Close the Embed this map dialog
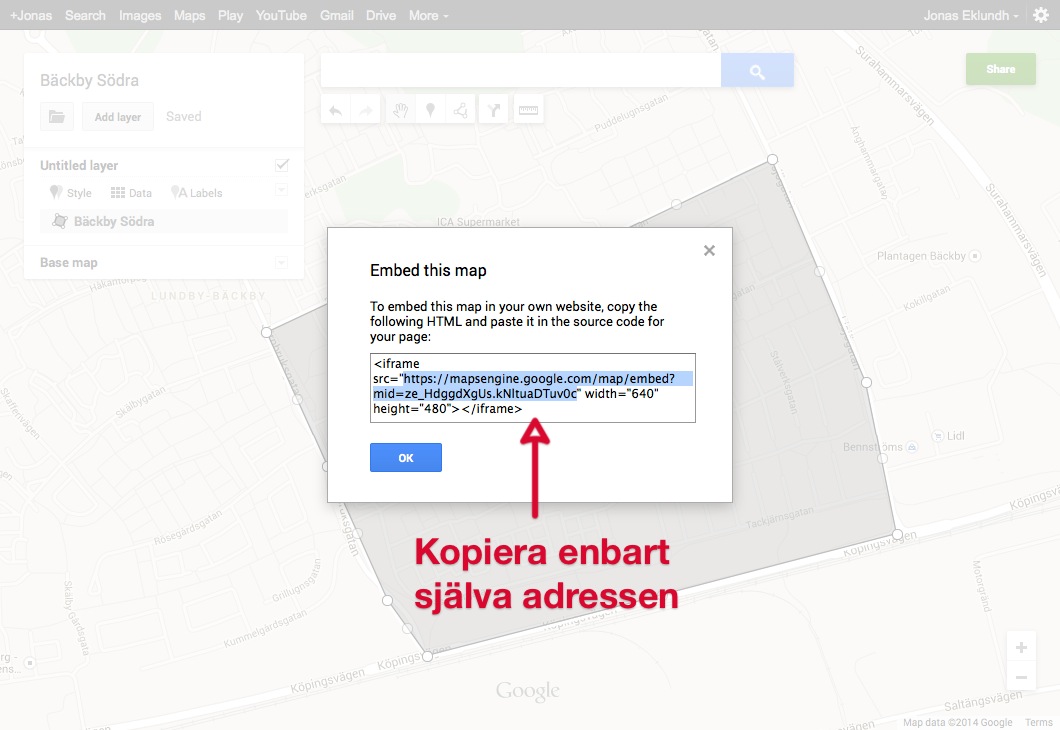The image size is (1060, 730). pyautogui.click(x=709, y=251)
